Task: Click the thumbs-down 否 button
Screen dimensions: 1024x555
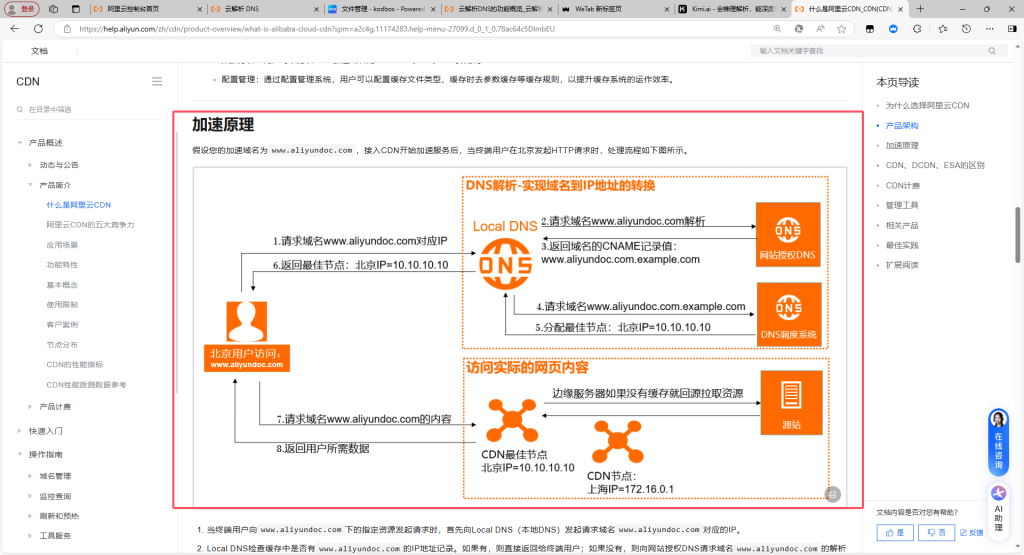Action: 936,533
